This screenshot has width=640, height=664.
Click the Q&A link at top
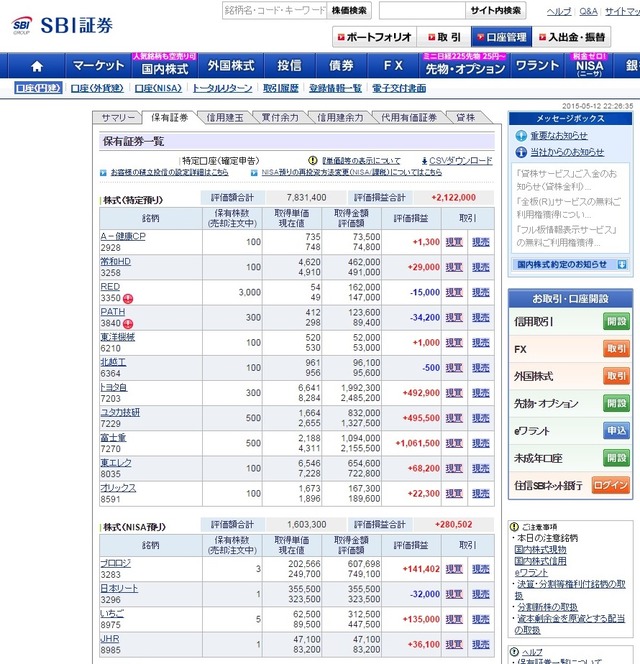(588, 11)
